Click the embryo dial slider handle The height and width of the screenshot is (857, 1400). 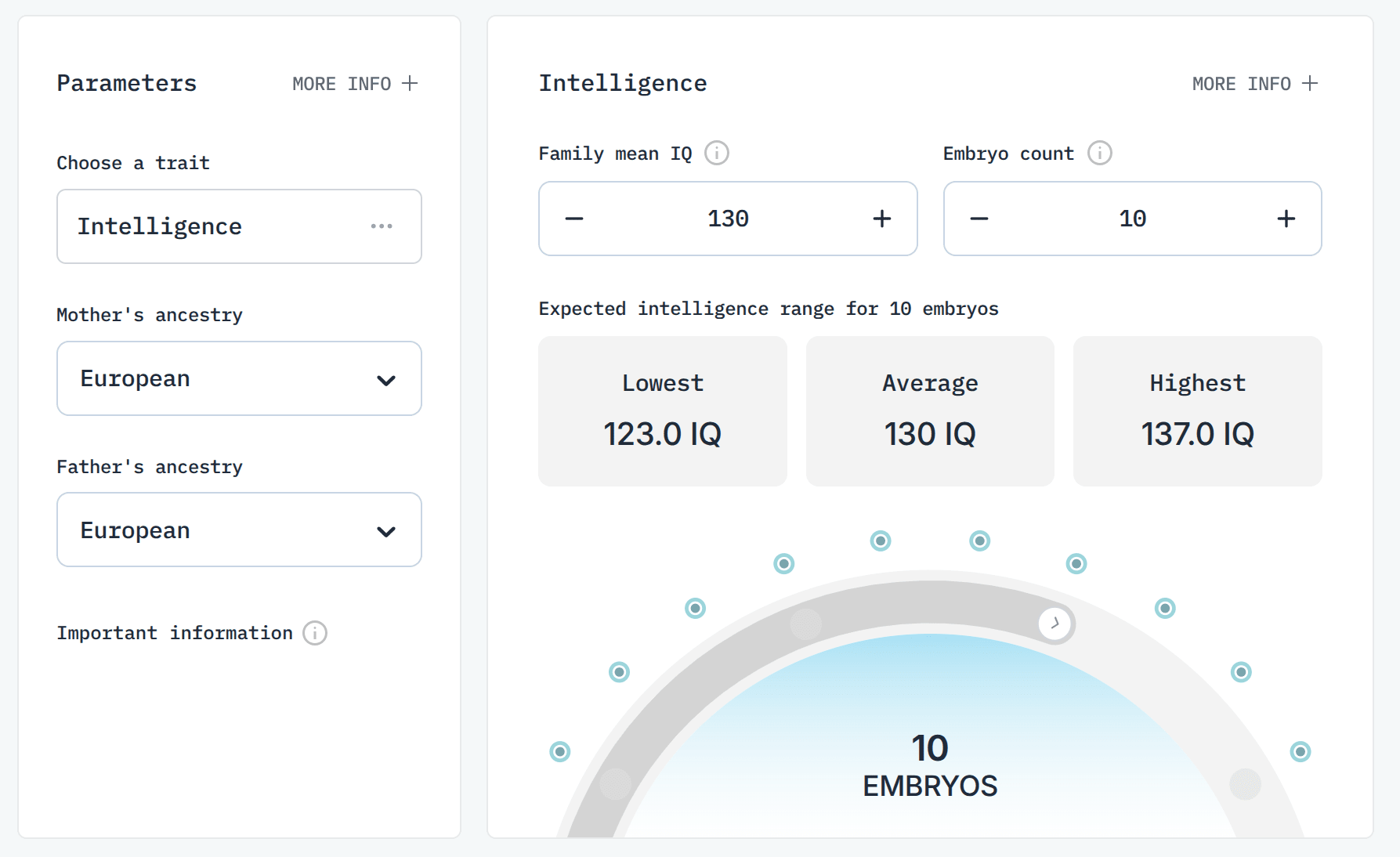point(1055,624)
